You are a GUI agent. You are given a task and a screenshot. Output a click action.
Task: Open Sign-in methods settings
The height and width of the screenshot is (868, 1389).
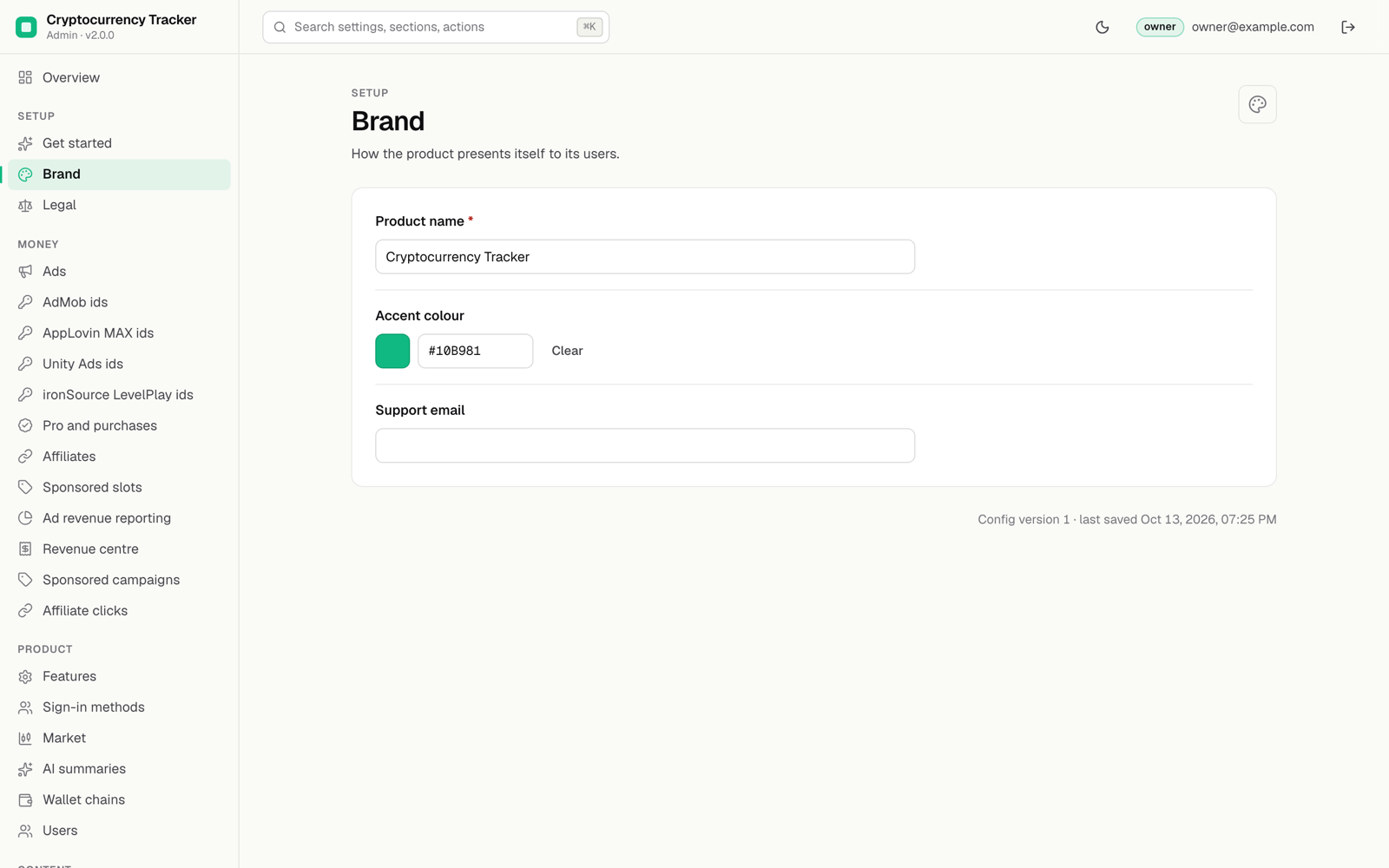119,707
